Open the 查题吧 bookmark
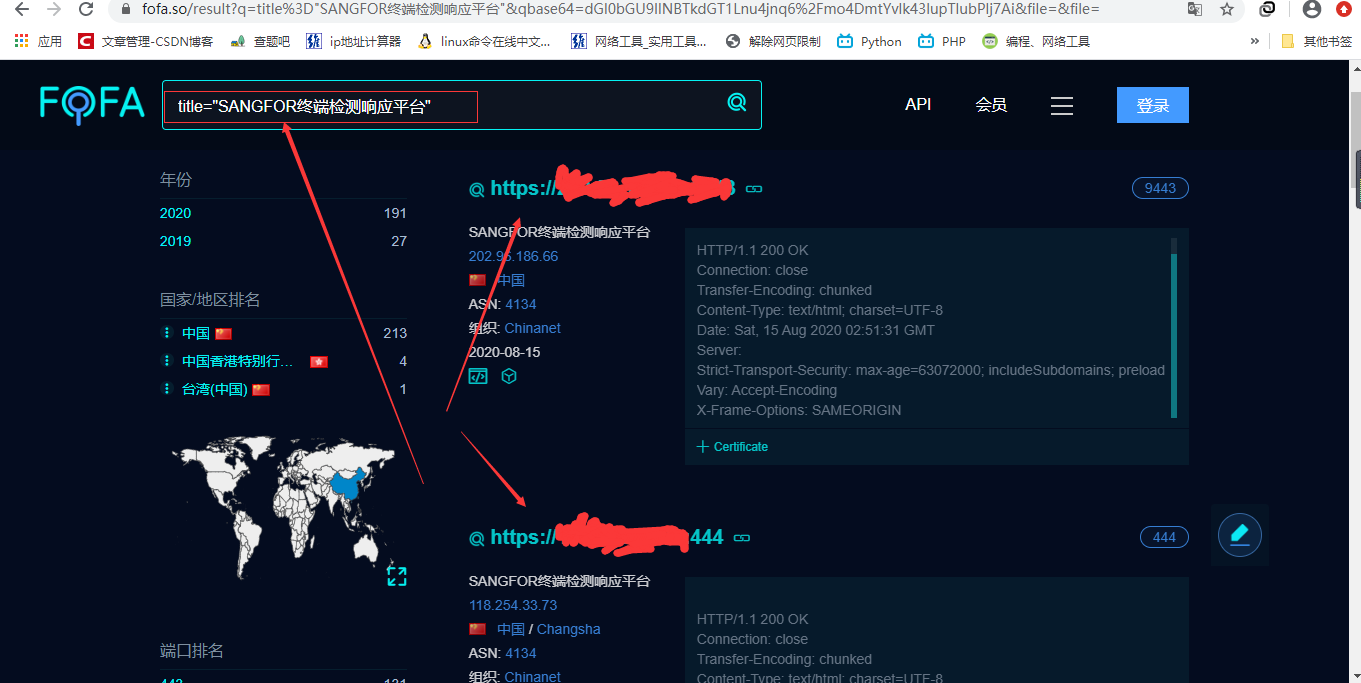This screenshot has height=683, width=1361. 260,41
